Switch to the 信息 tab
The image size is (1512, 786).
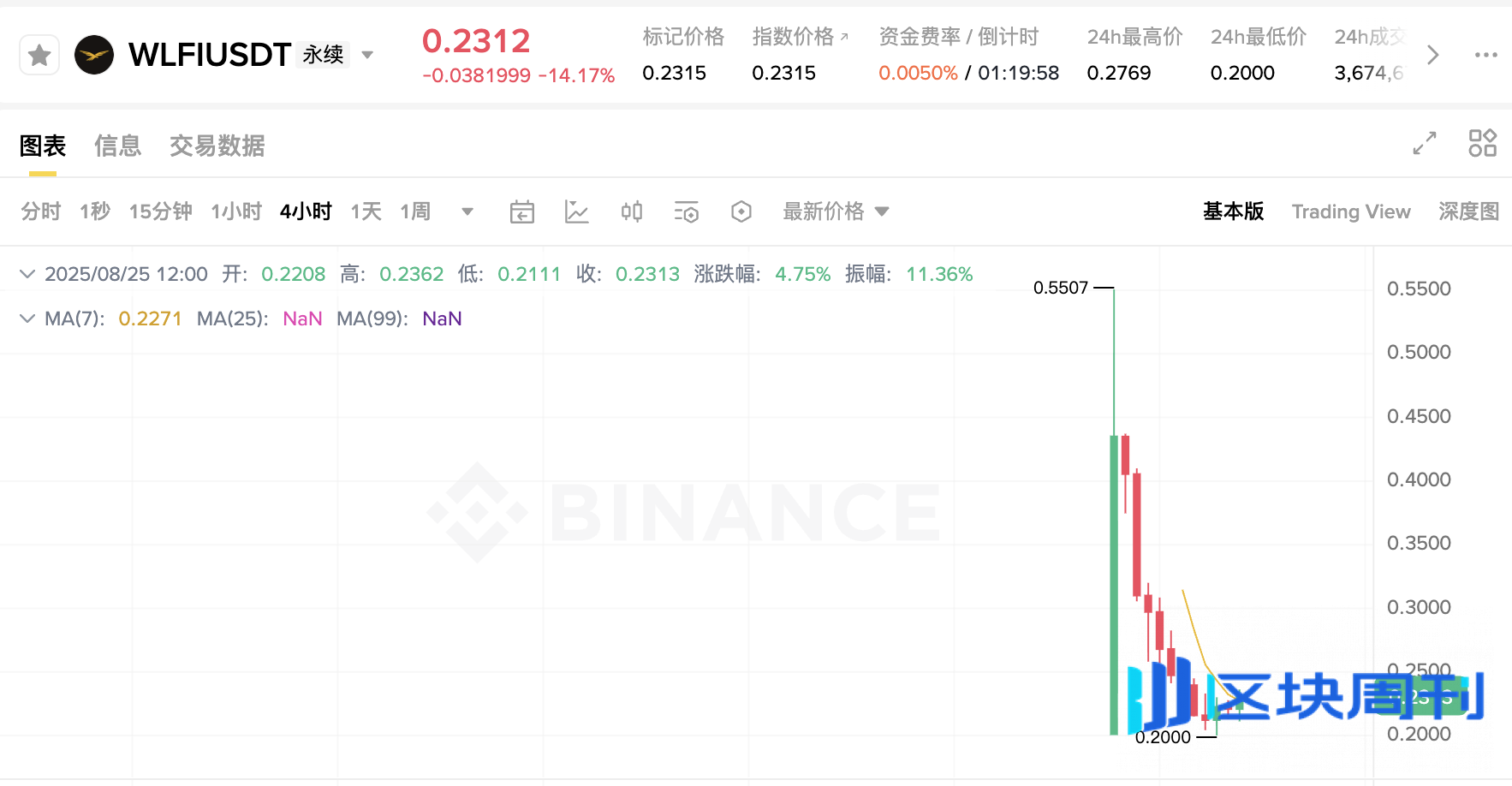(118, 146)
